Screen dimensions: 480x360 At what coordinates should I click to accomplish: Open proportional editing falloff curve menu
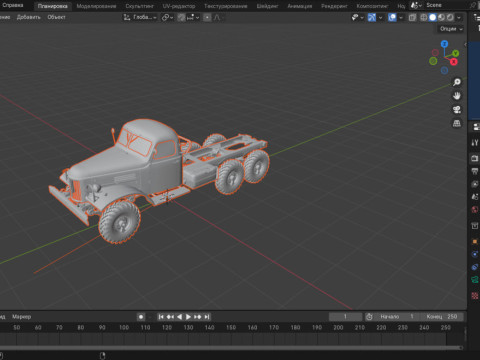[x=217, y=17]
